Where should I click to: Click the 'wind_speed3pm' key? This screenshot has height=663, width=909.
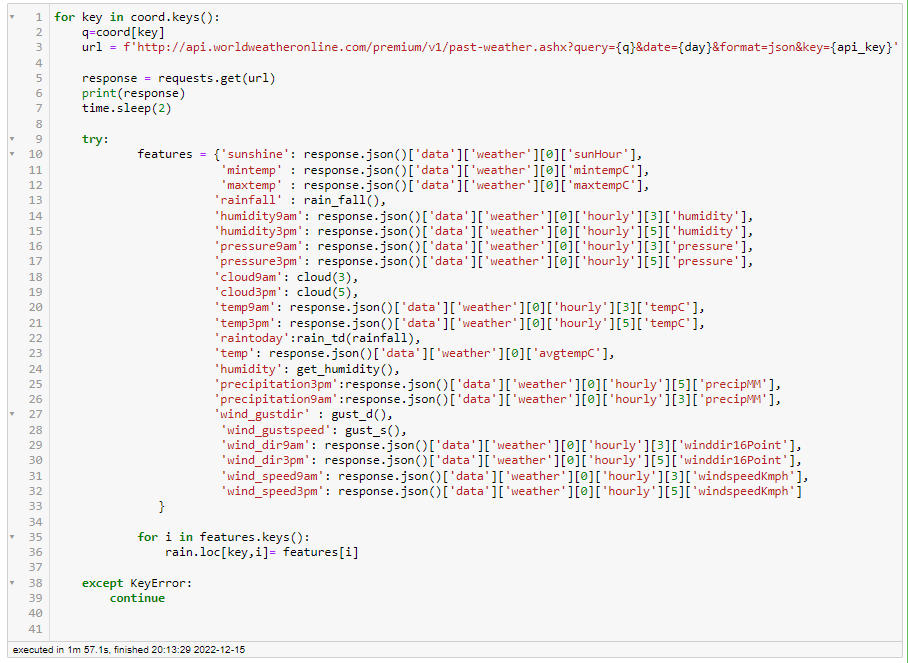coord(272,491)
